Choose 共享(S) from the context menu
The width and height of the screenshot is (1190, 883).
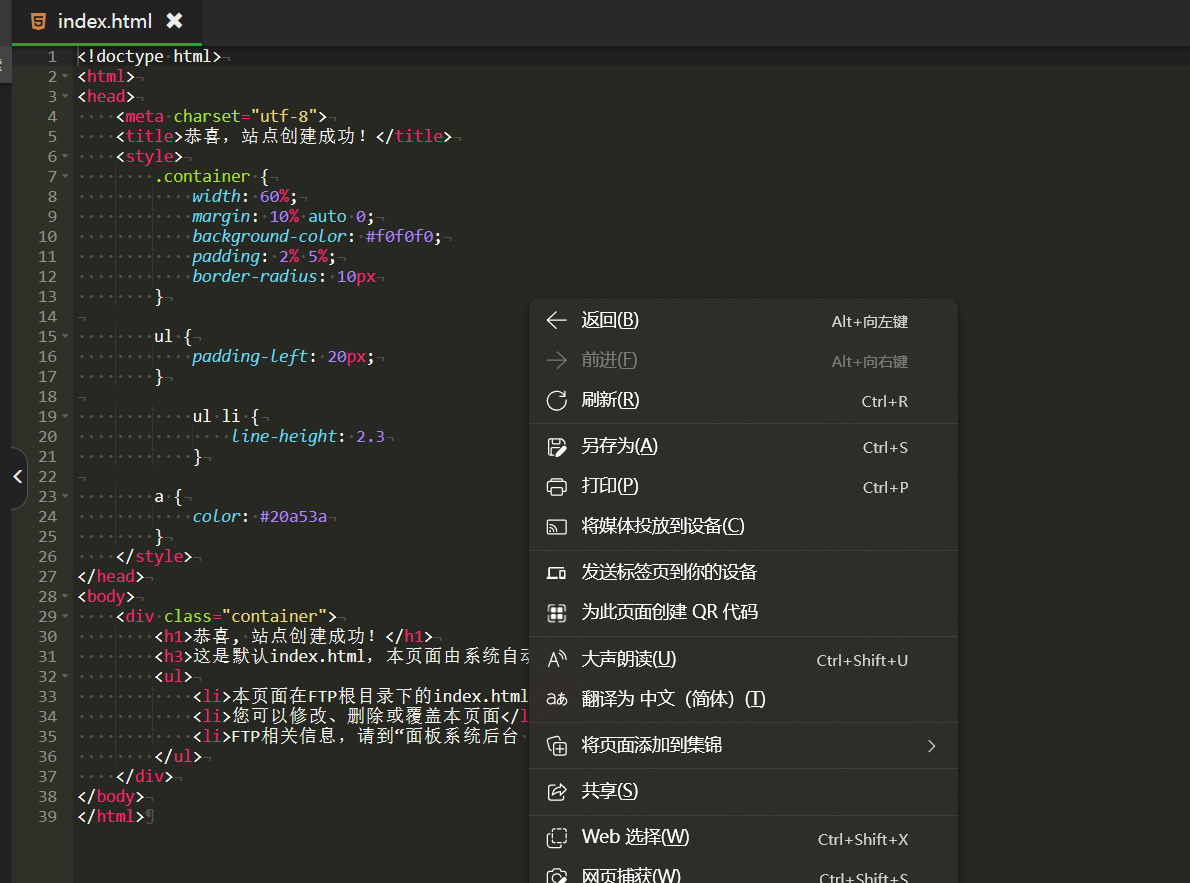pyautogui.click(x=743, y=792)
